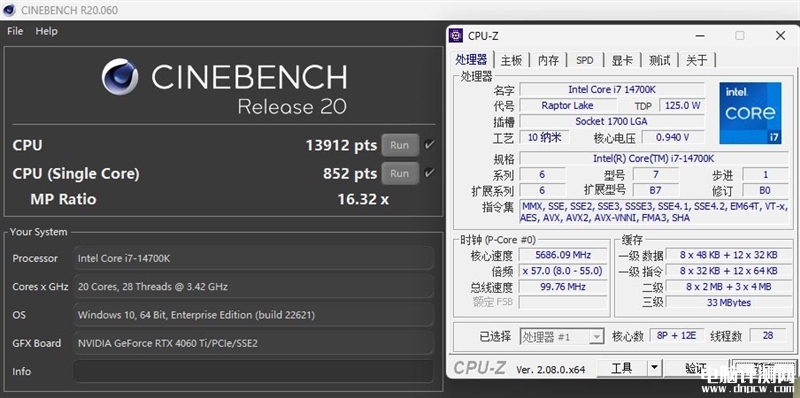Click the 一级 数据 cache value
The width and height of the screenshot is (800, 398).
tap(728, 255)
